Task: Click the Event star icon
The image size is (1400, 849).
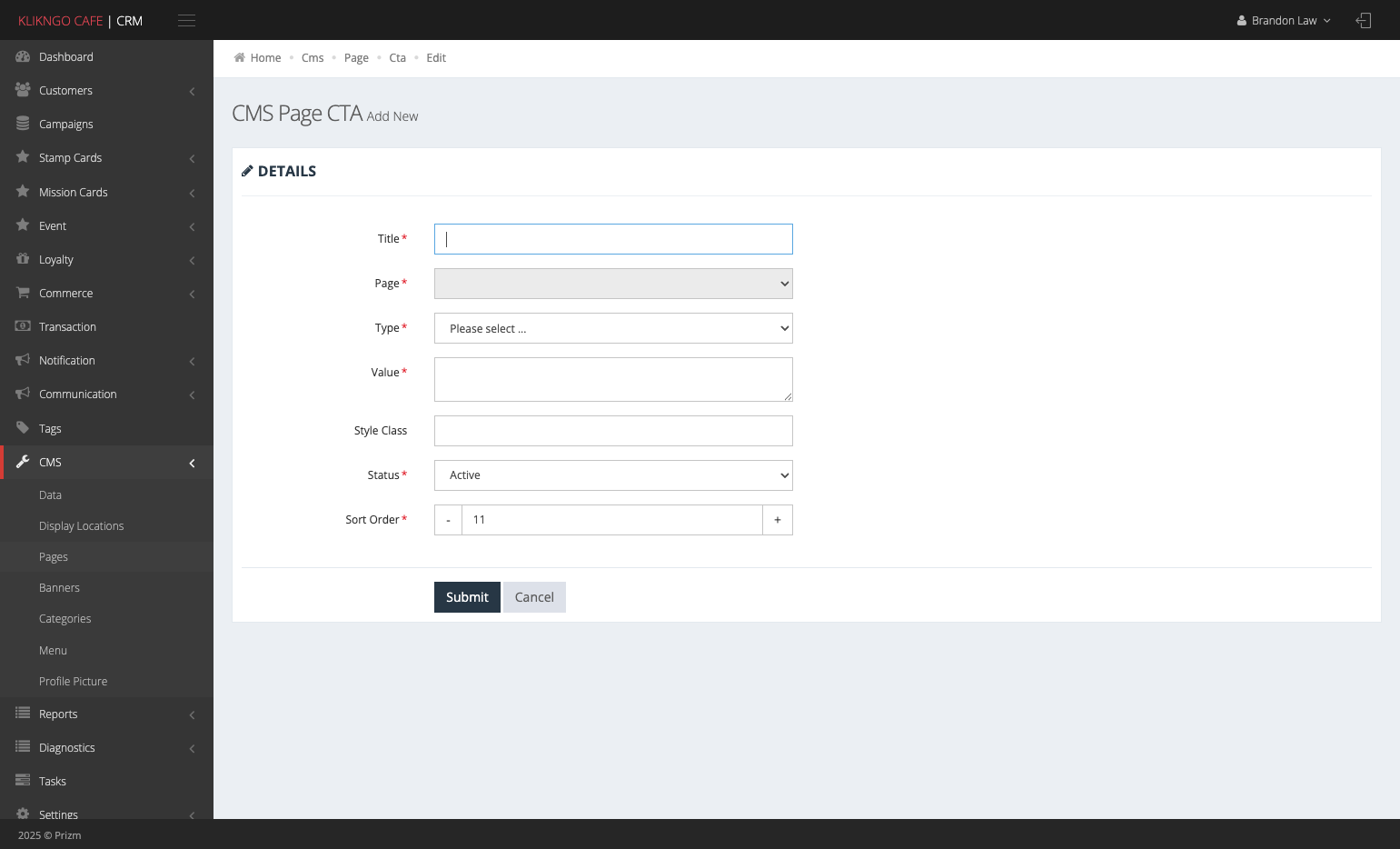Action: (x=23, y=225)
